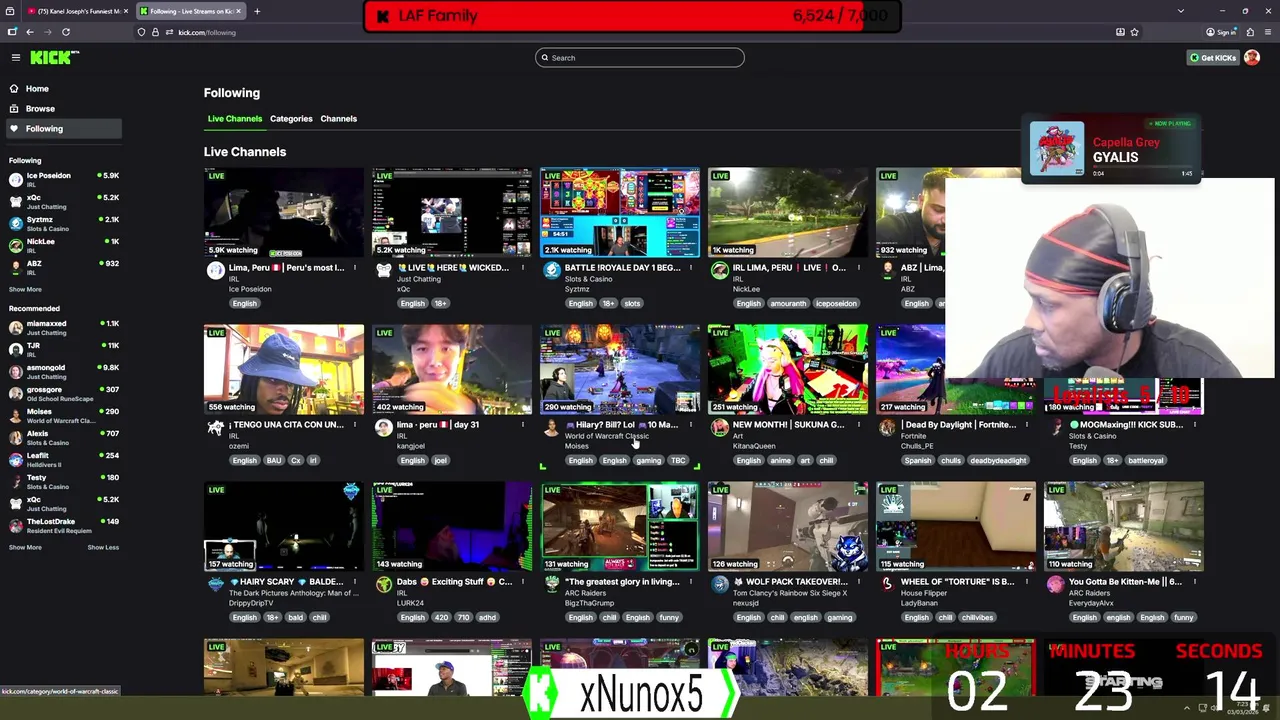Close the Kanel Joseph's Funniest tab

[126, 11]
